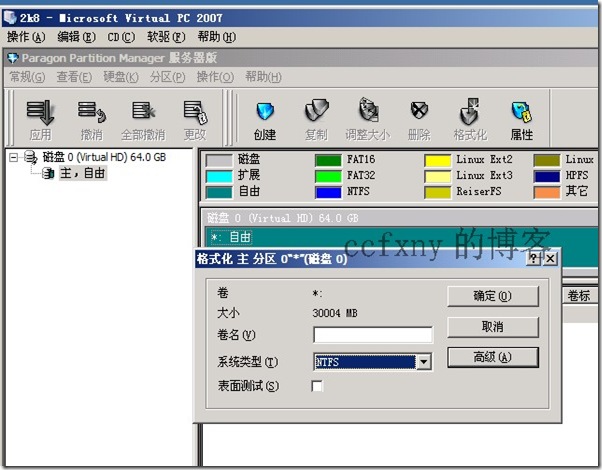Click the ReiserFS legend swatch
This screenshot has height=470, width=602.
[x=438, y=192]
